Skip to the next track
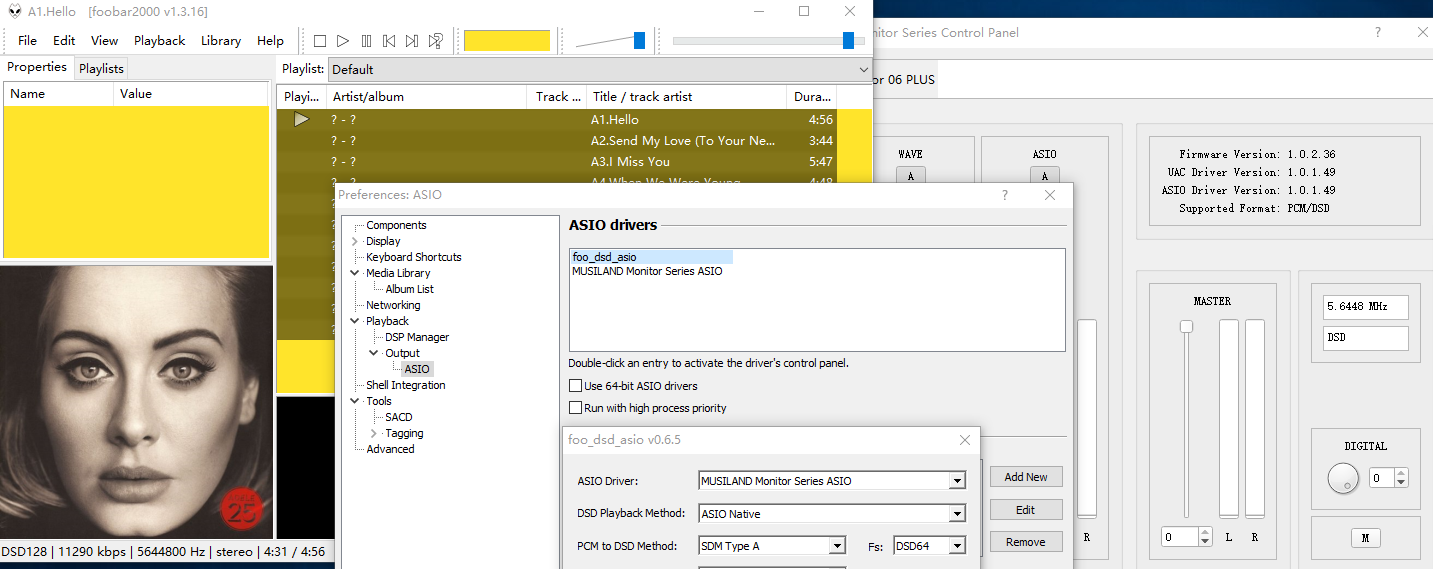The width and height of the screenshot is (1433, 569). [x=412, y=41]
